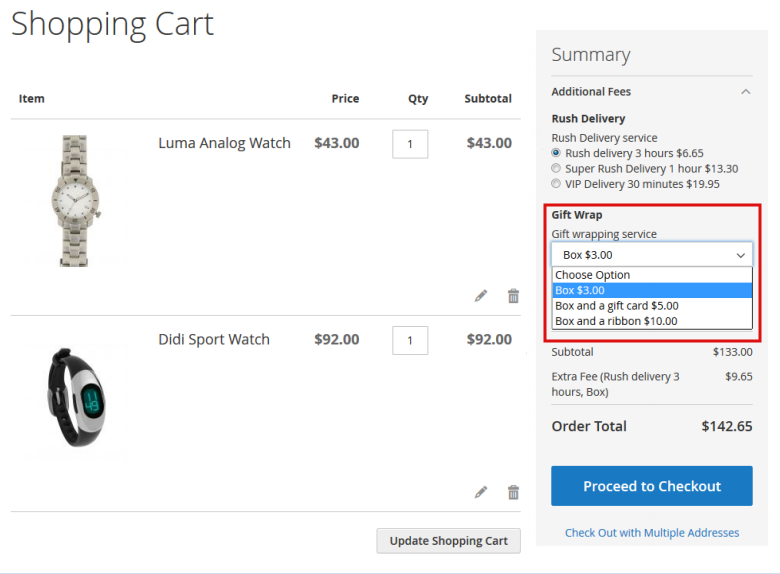The image size is (780, 574).
Task: Choose Super Rush Delivery 1 hour
Action: 557,169
